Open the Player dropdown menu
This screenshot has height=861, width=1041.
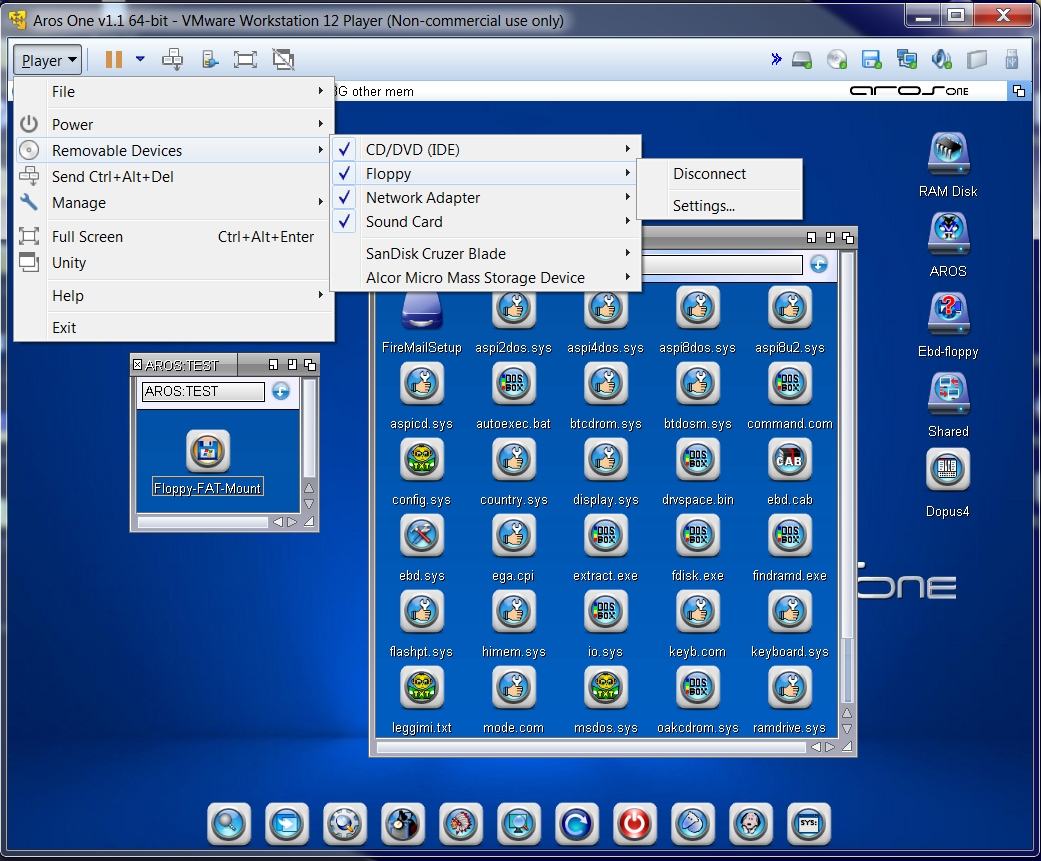(x=48, y=60)
